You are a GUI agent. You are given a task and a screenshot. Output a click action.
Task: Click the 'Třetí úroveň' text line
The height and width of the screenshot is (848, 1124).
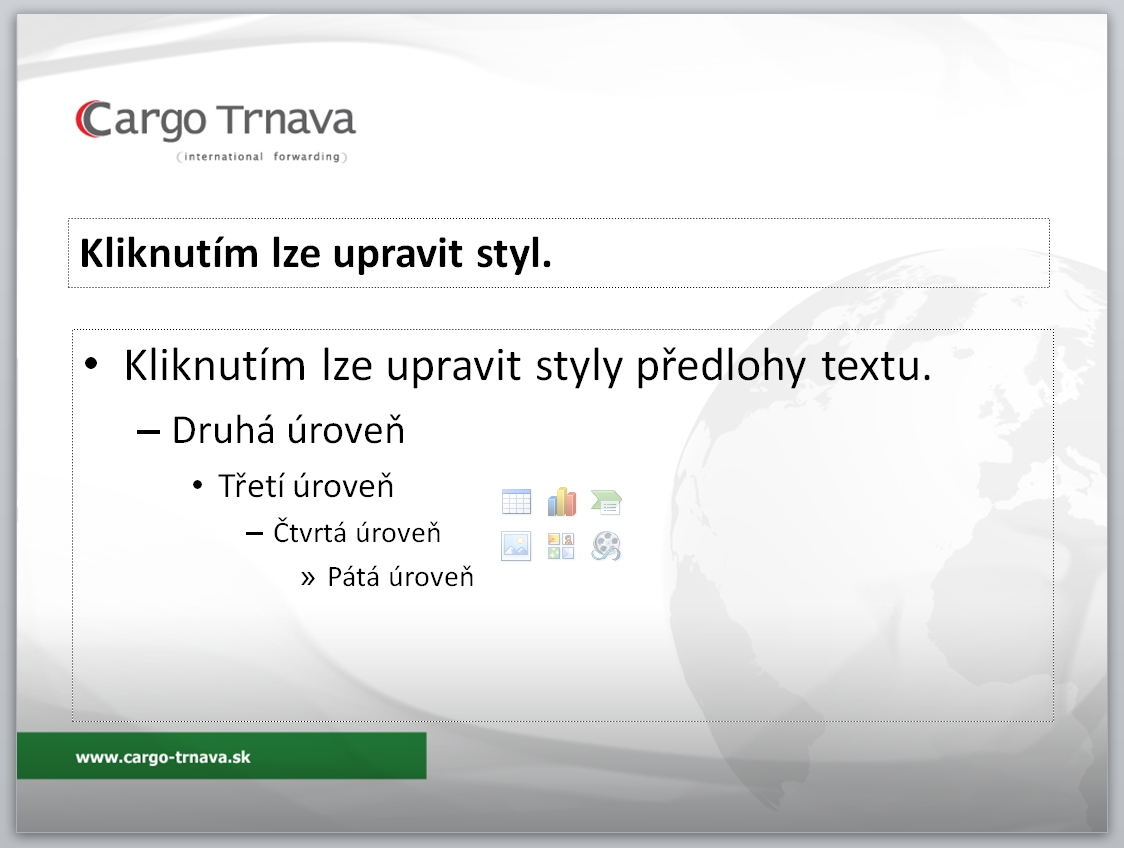coord(306,486)
